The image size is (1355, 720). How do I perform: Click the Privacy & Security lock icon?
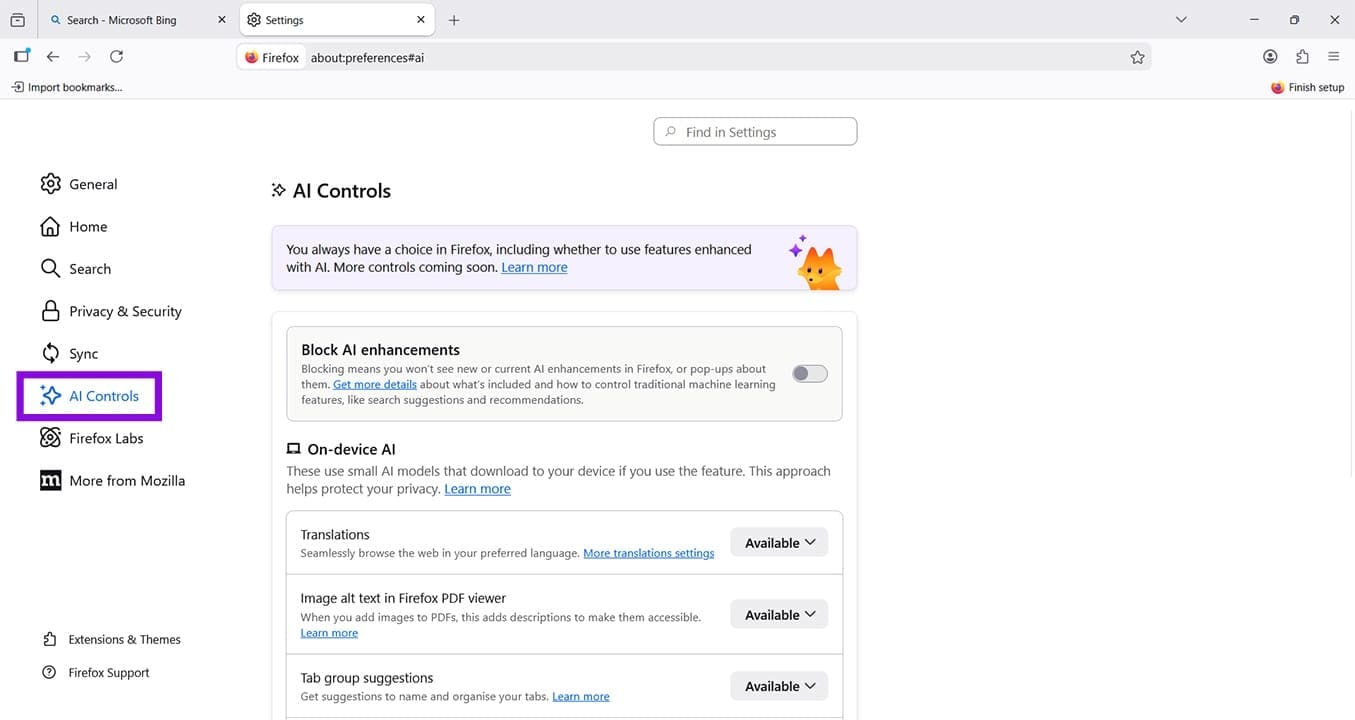pyautogui.click(x=50, y=311)
